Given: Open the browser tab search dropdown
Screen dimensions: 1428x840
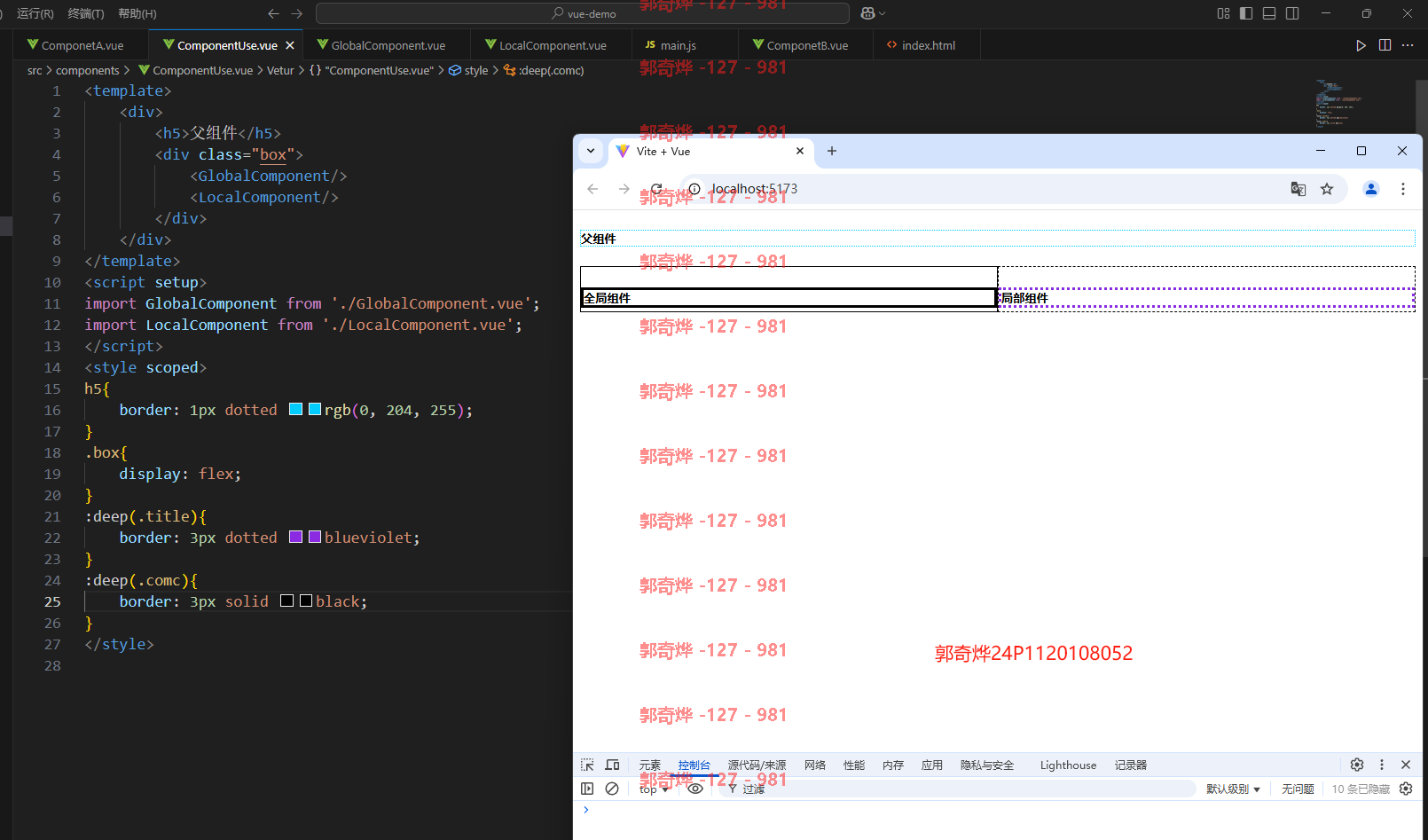Looking at the screenshot, I should 591,151.
